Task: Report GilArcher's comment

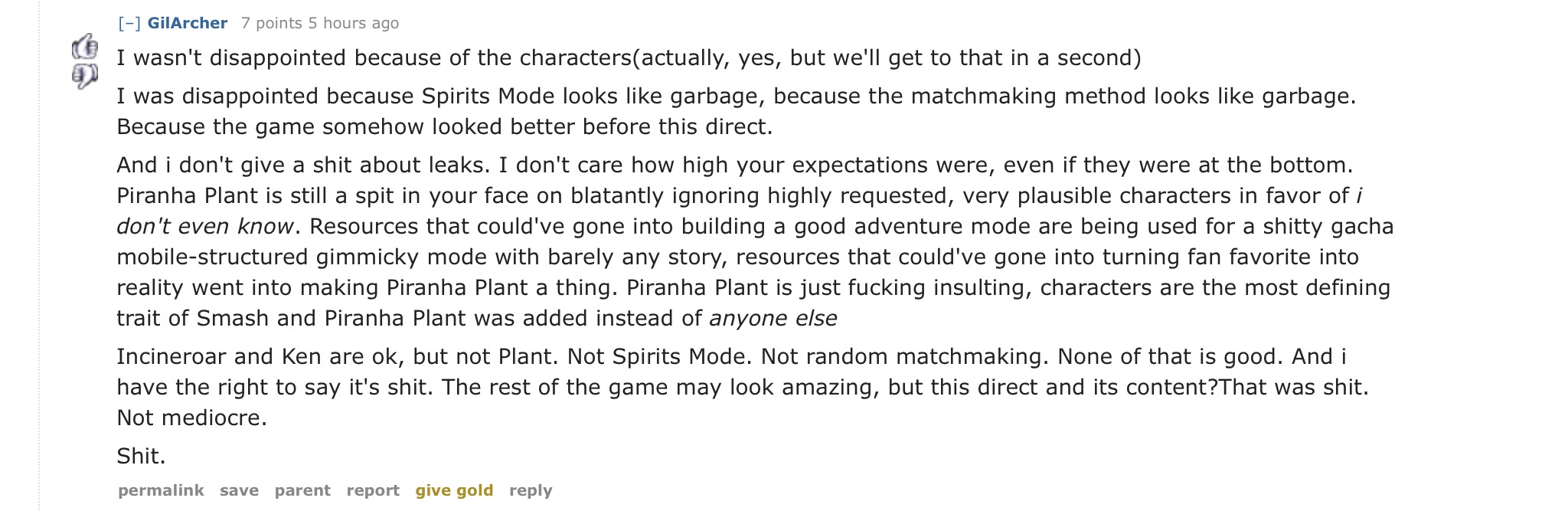Action: (x=373, y=490)
